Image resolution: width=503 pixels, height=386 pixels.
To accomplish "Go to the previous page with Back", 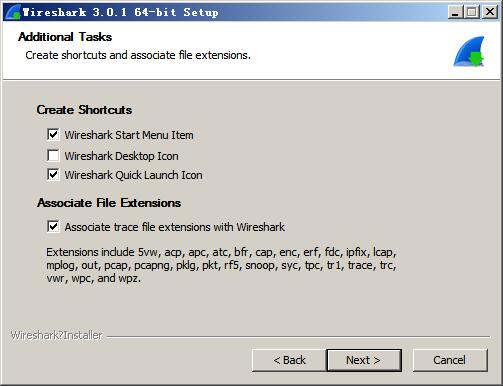I will point(289,360).
